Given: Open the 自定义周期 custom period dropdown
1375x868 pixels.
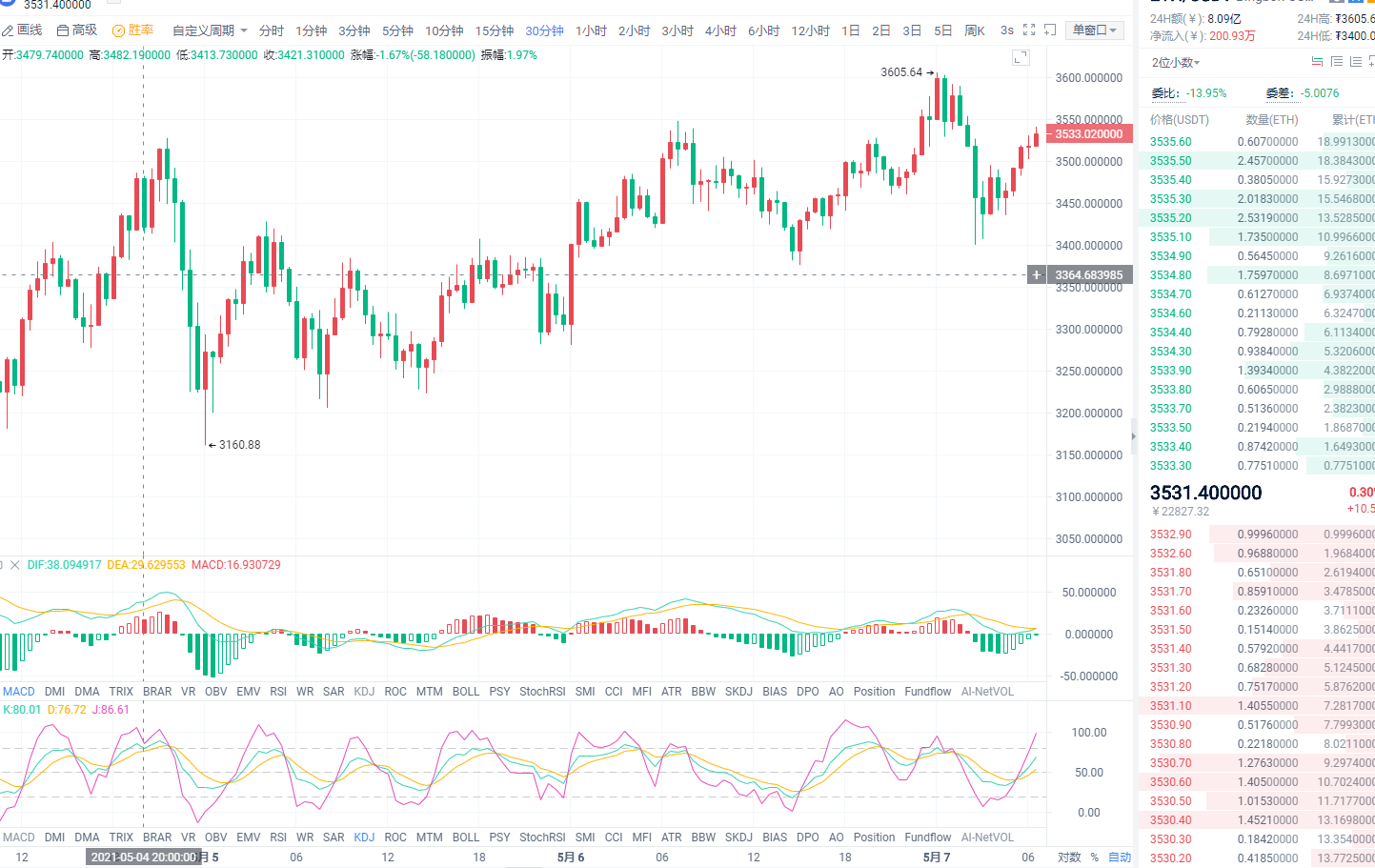Looking at the screenshot, I should coord(210,30).
